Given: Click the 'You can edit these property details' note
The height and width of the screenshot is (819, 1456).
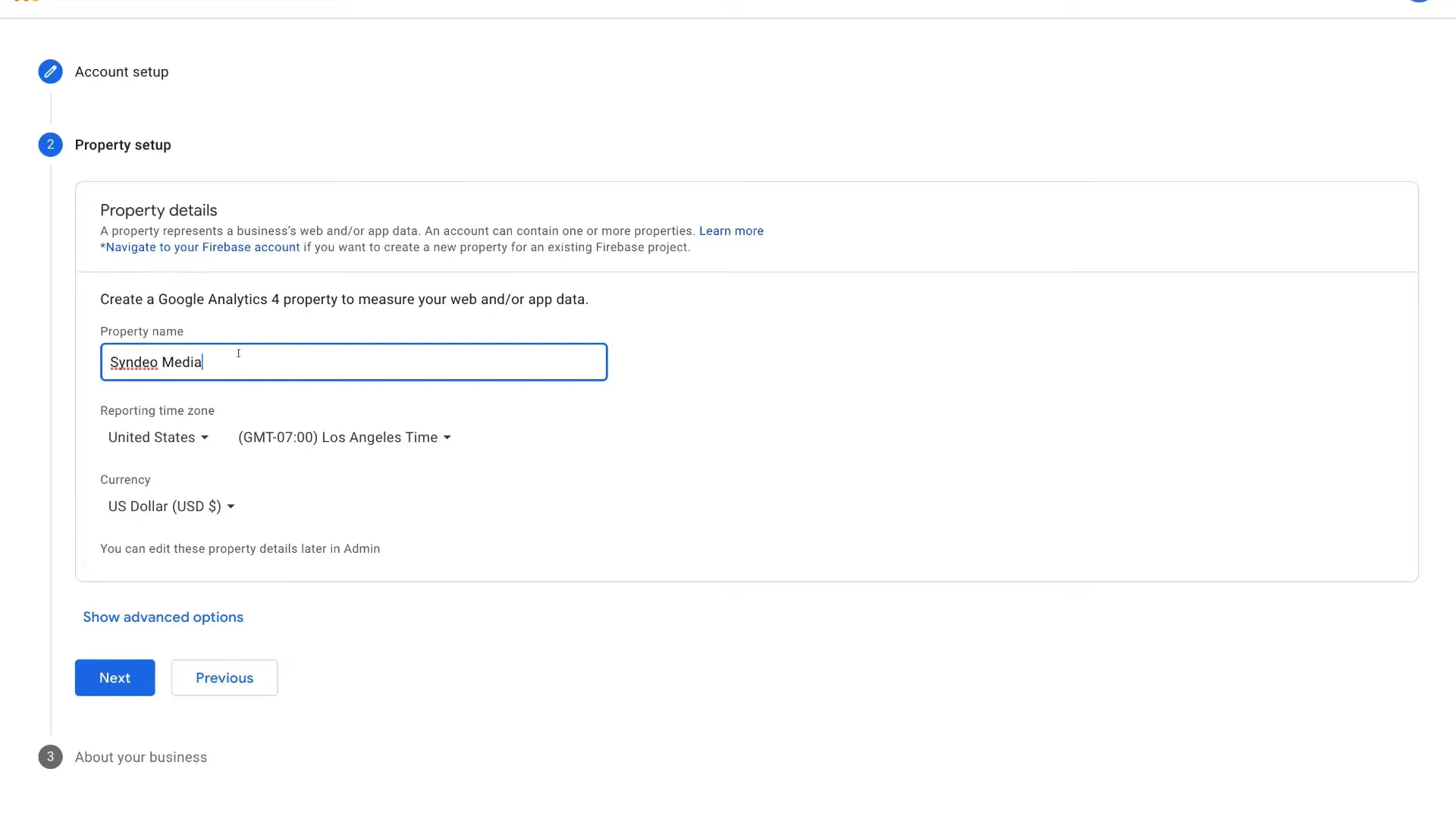Looking at the screenshot, I should [240, 548].
